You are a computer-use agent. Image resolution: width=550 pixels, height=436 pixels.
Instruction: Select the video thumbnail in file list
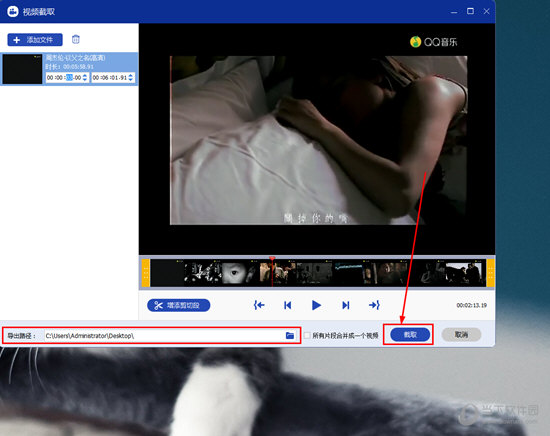tap(22, 69)
